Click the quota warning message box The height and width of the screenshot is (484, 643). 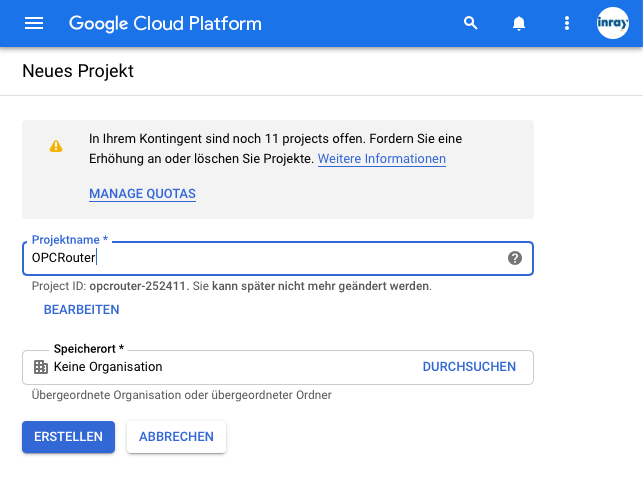click(278, 169)
